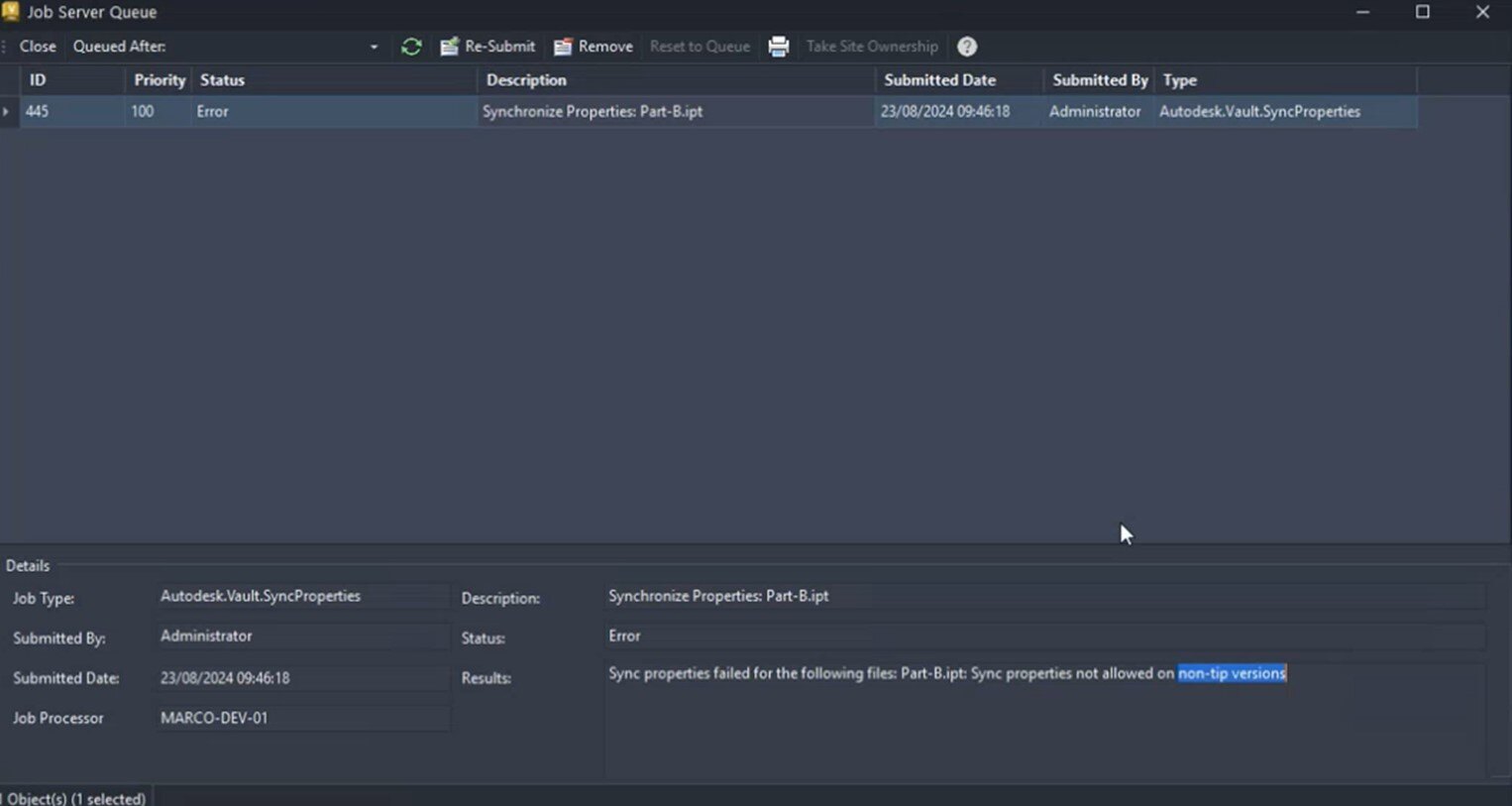Click the Job Server Queue title icon
Screen dimensions: 1512x806
coord(11,12)
